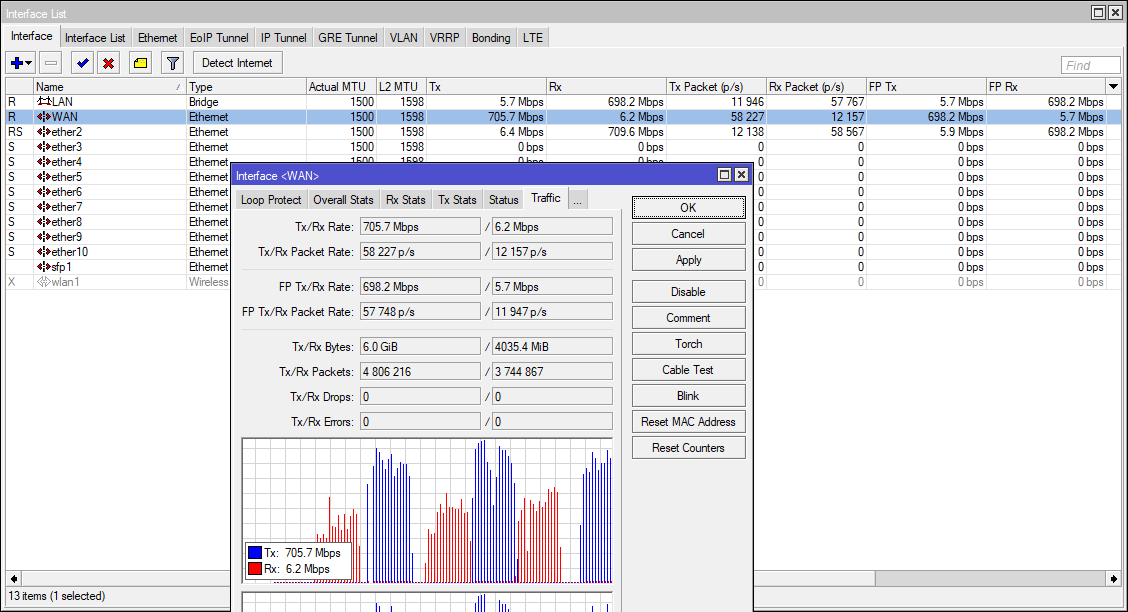1128x612 pixels.
Task: Click the Detect Internet button
Action: tap(237, 62)
